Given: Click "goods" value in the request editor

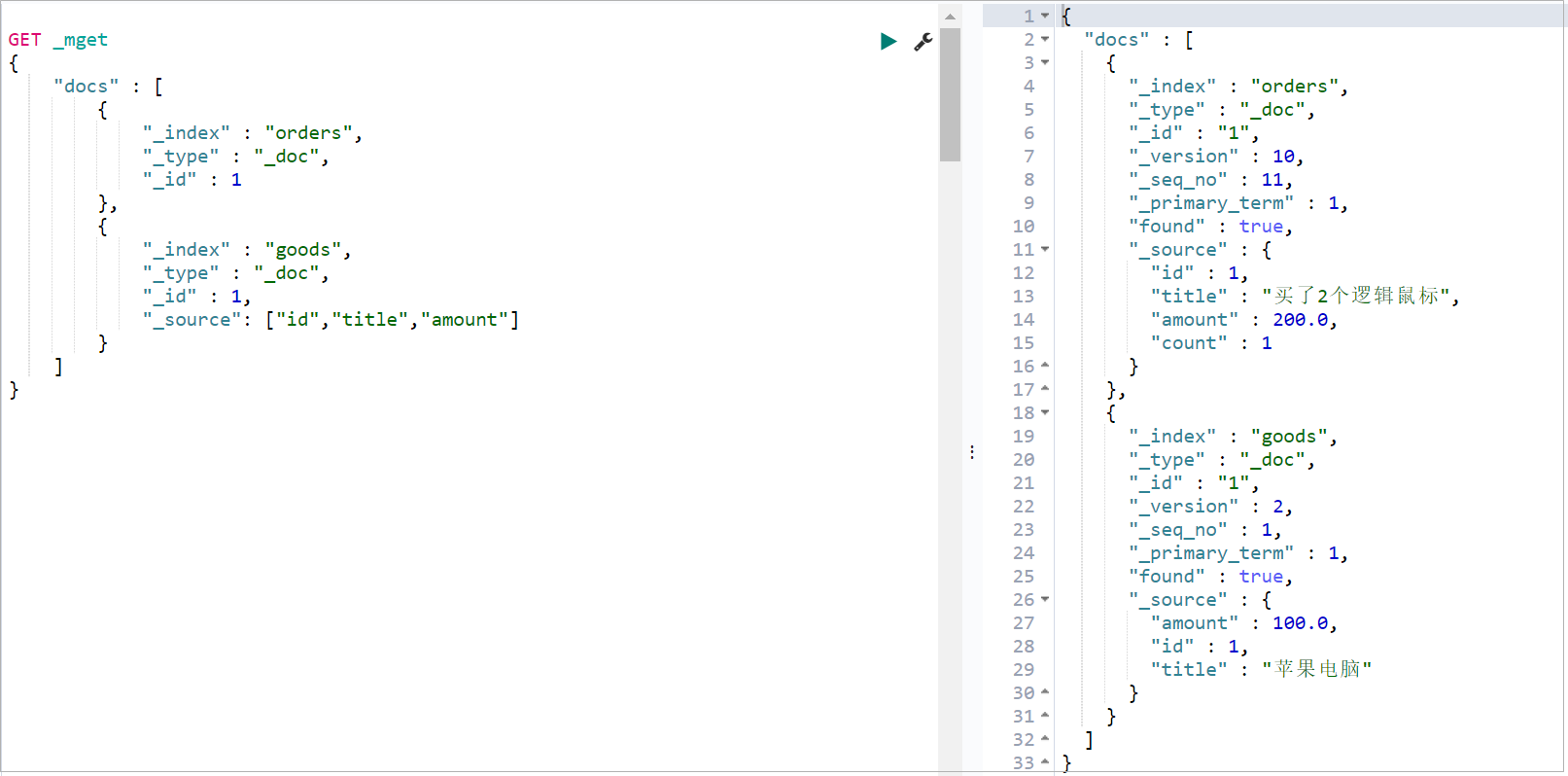Looking at the screenshot, I should [302, 250].
